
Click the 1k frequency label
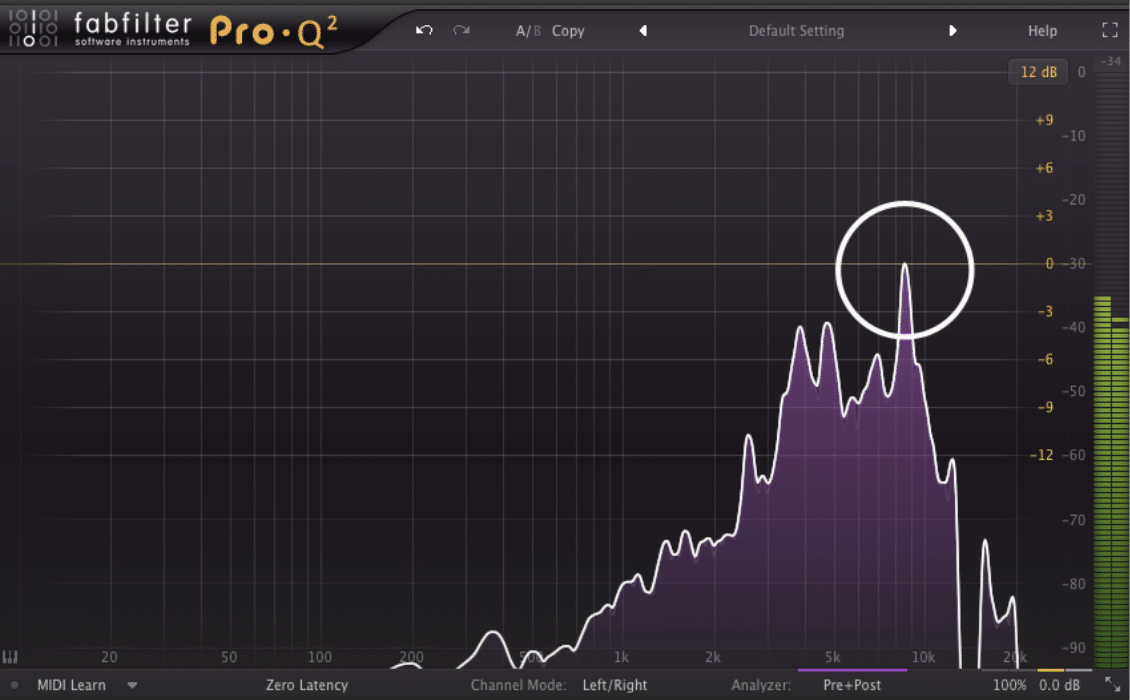click(621, 657)
